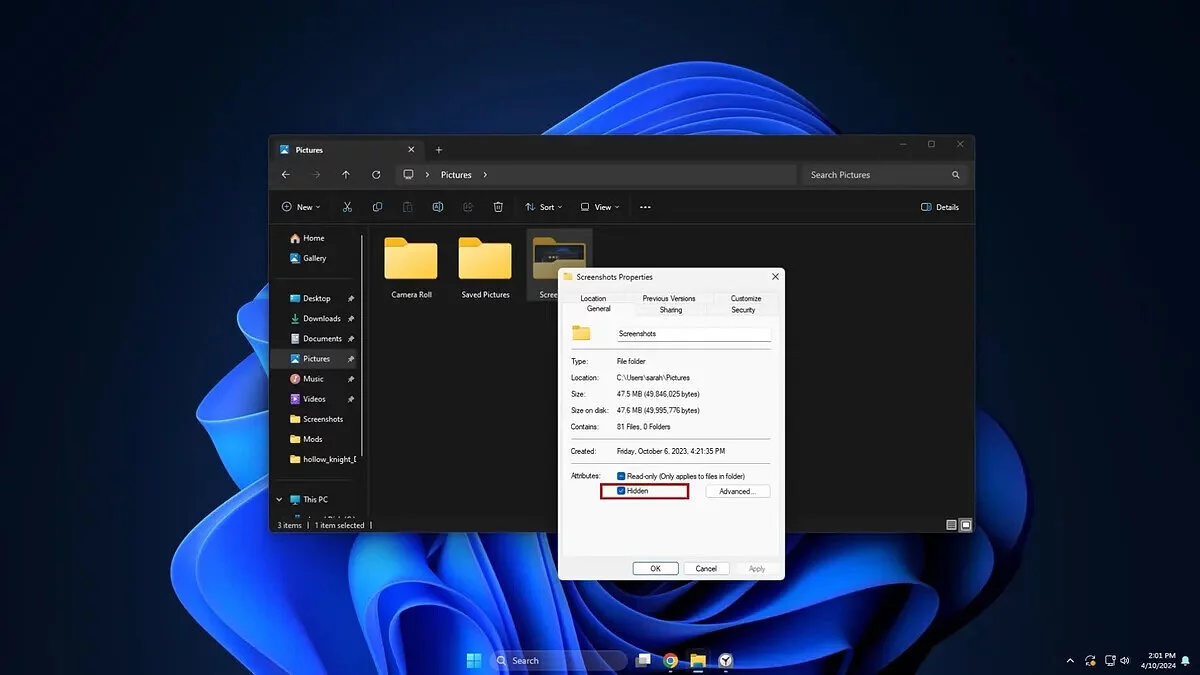This screenshot has height=675, width=1200.
Task: Switch to the Security tab
Action: pyautogui.click(x=743, y=310)
